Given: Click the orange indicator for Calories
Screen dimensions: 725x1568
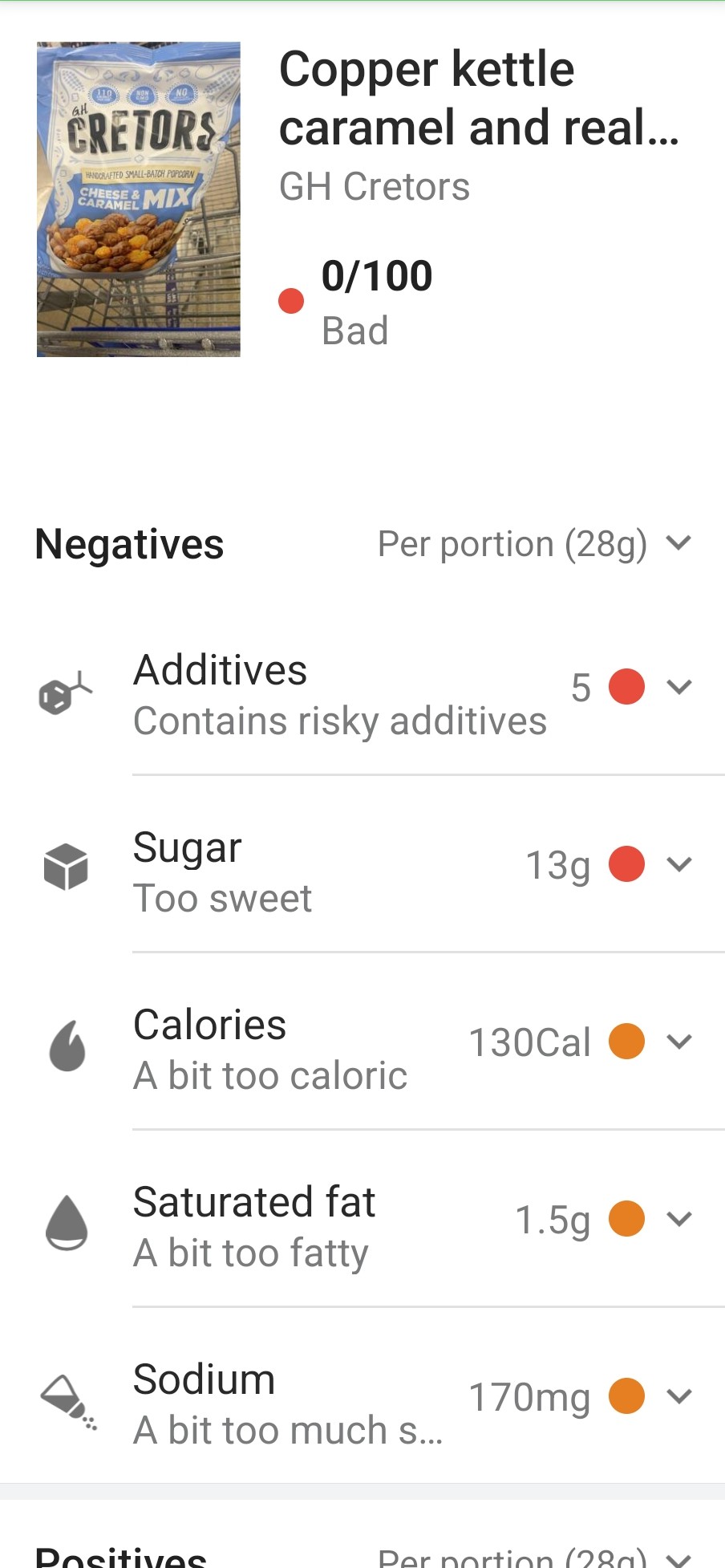Looking at the screenshot, I should (627, 1042).
